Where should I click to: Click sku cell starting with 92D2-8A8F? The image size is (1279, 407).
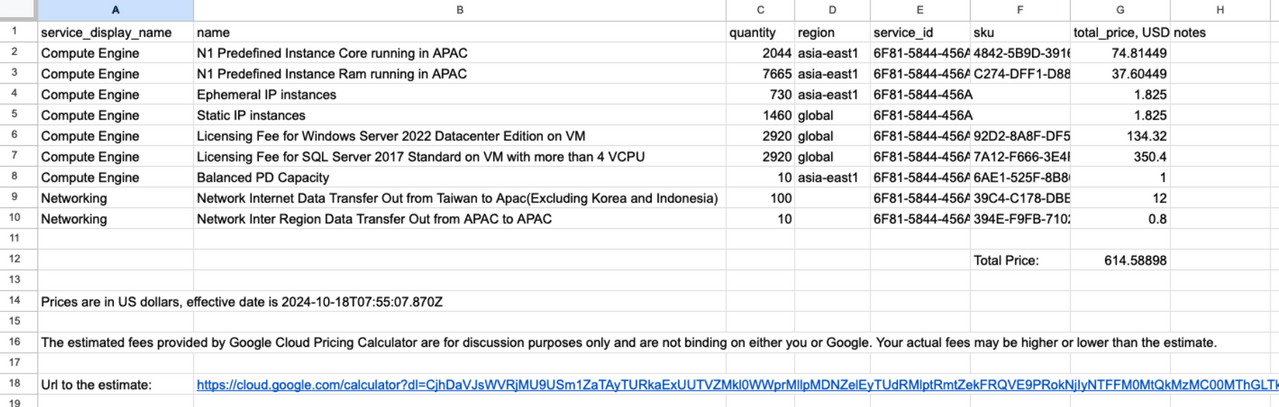(x=1020, y=136)
